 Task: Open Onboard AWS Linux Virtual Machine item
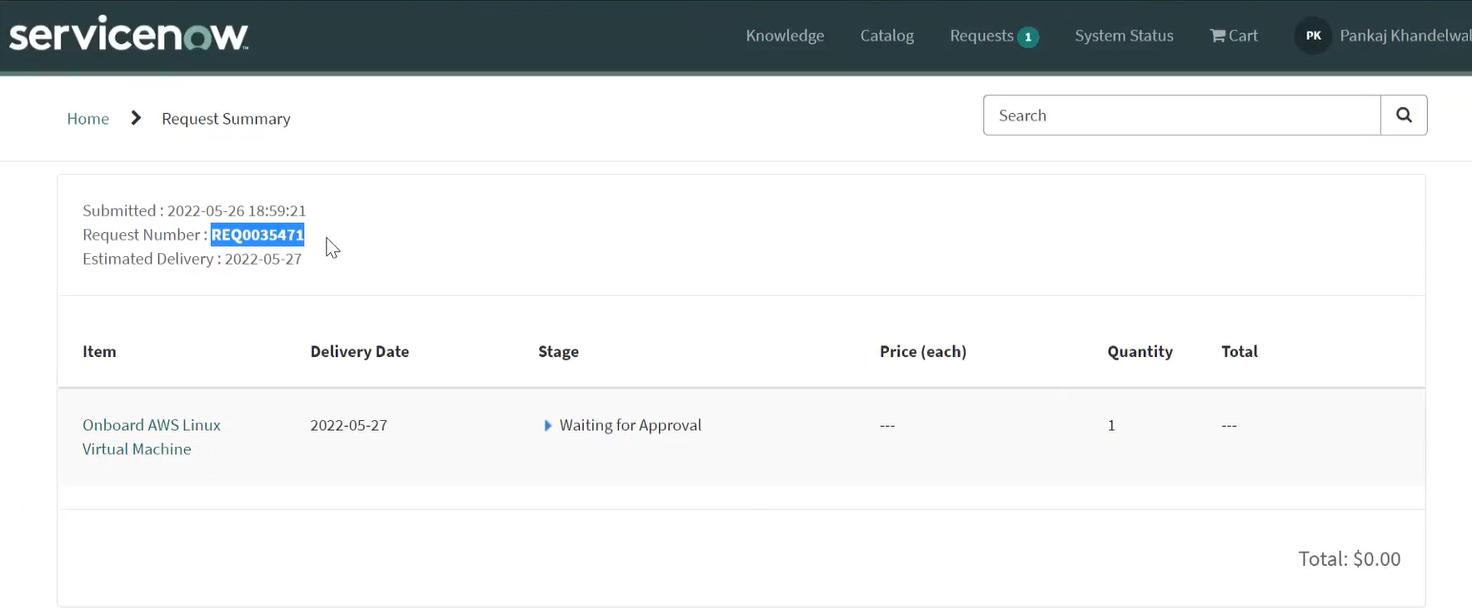pyautogui.click(x=151, y=437)
